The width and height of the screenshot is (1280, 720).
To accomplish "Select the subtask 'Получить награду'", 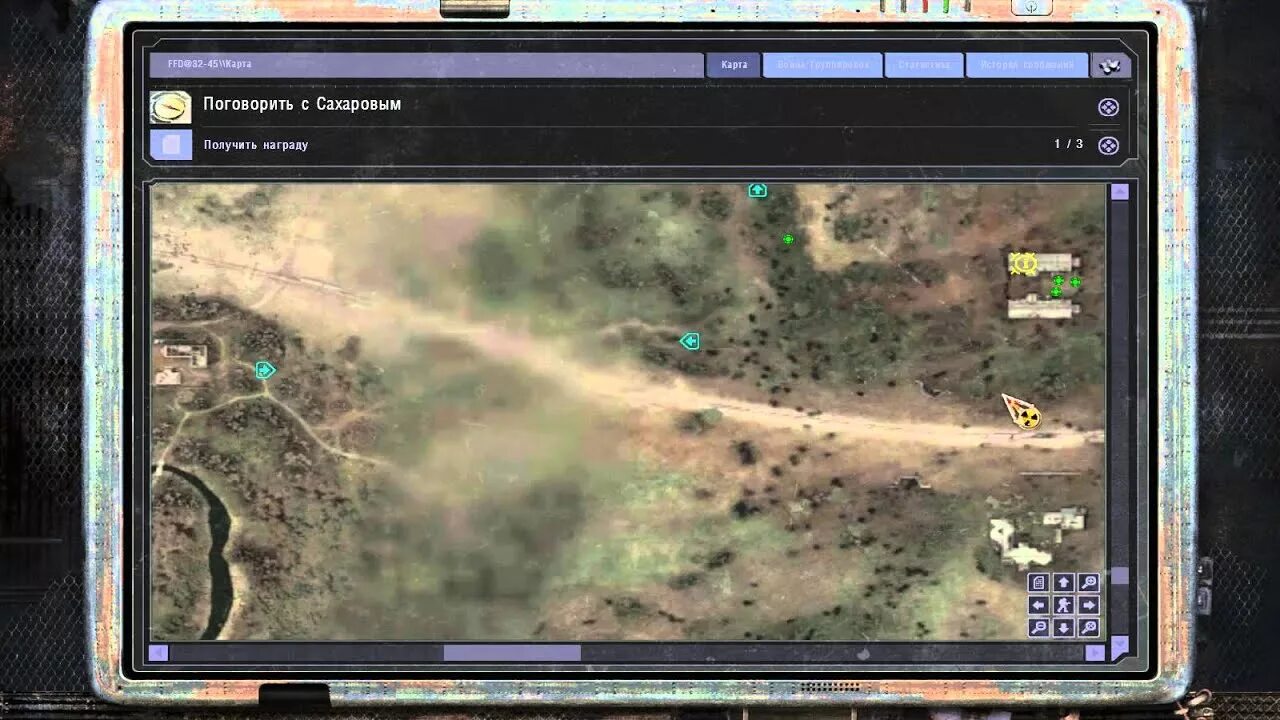I will tap(256, 145).
